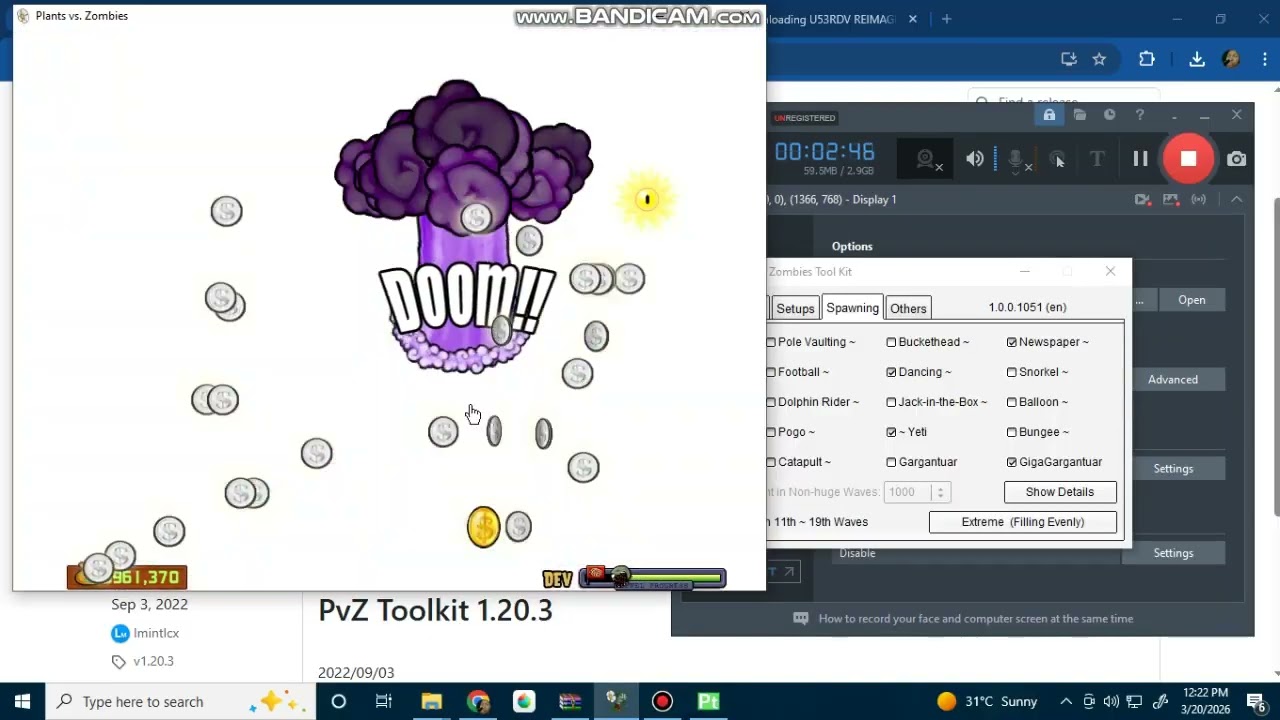The height and width of the screenshot is (720, 1280).
Task: Enable Pogo checkbox
Action: pyautogui.click(x=771, y=432)
